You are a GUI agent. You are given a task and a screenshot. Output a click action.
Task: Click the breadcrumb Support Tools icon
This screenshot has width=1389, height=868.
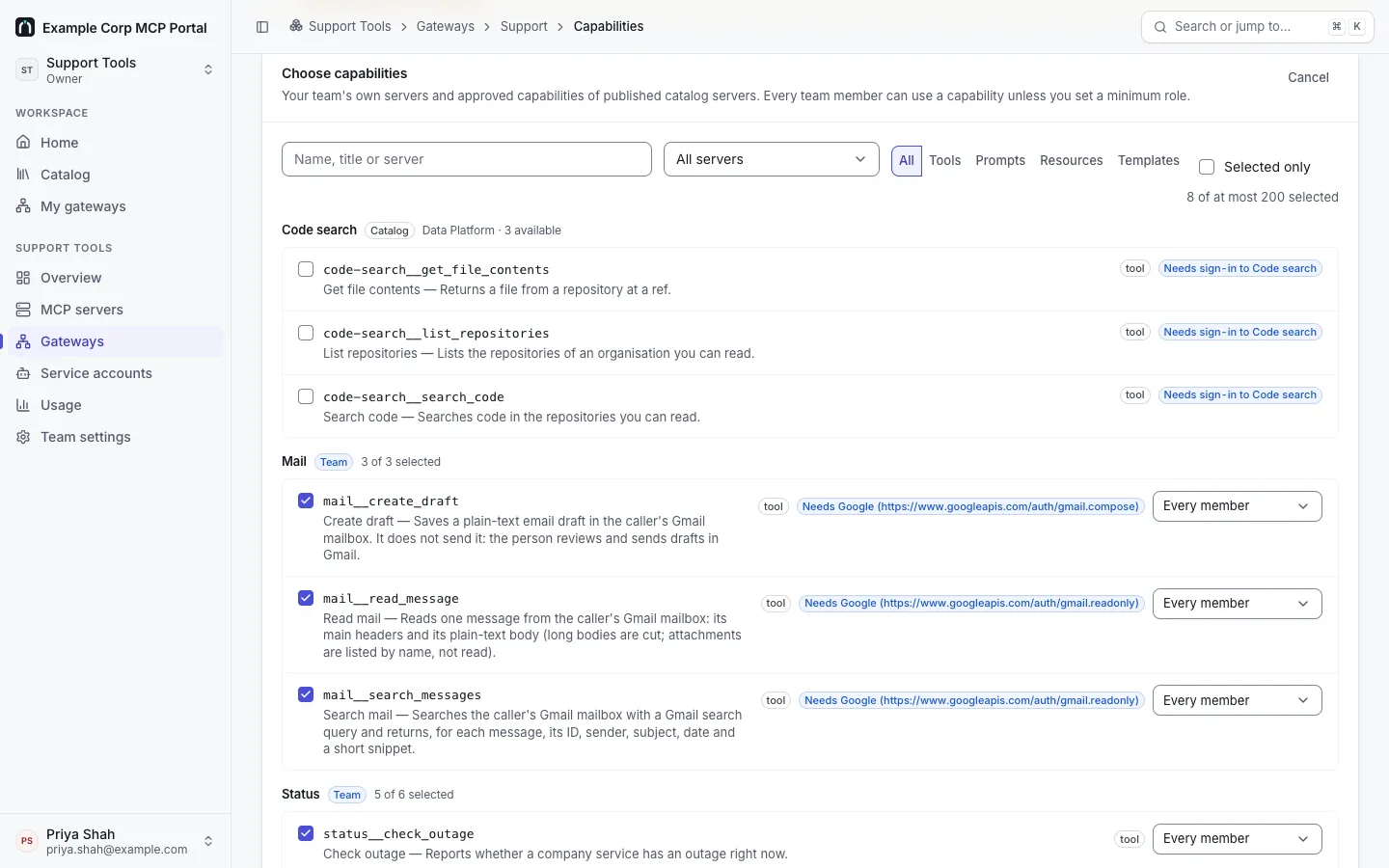click(x=296, y=26)
